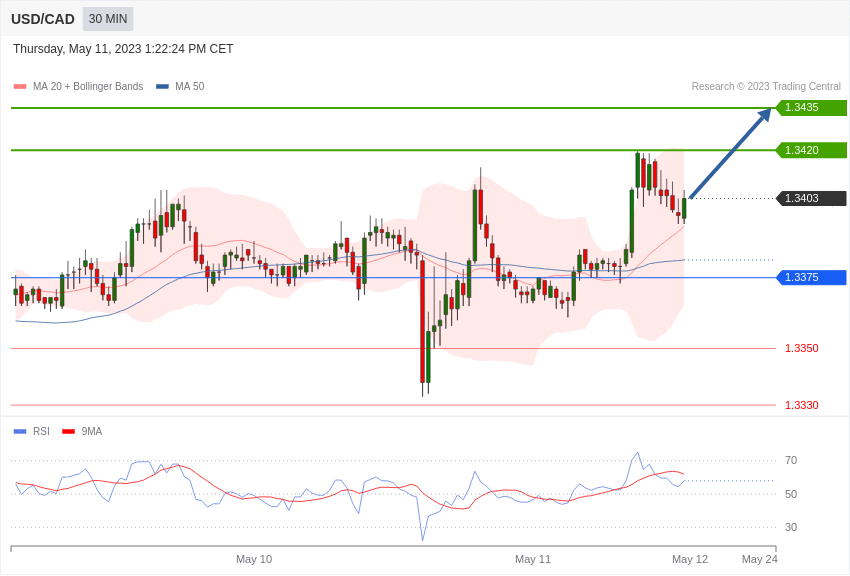Open the Research © 2023 Trading Central credit

coord(766,86)
